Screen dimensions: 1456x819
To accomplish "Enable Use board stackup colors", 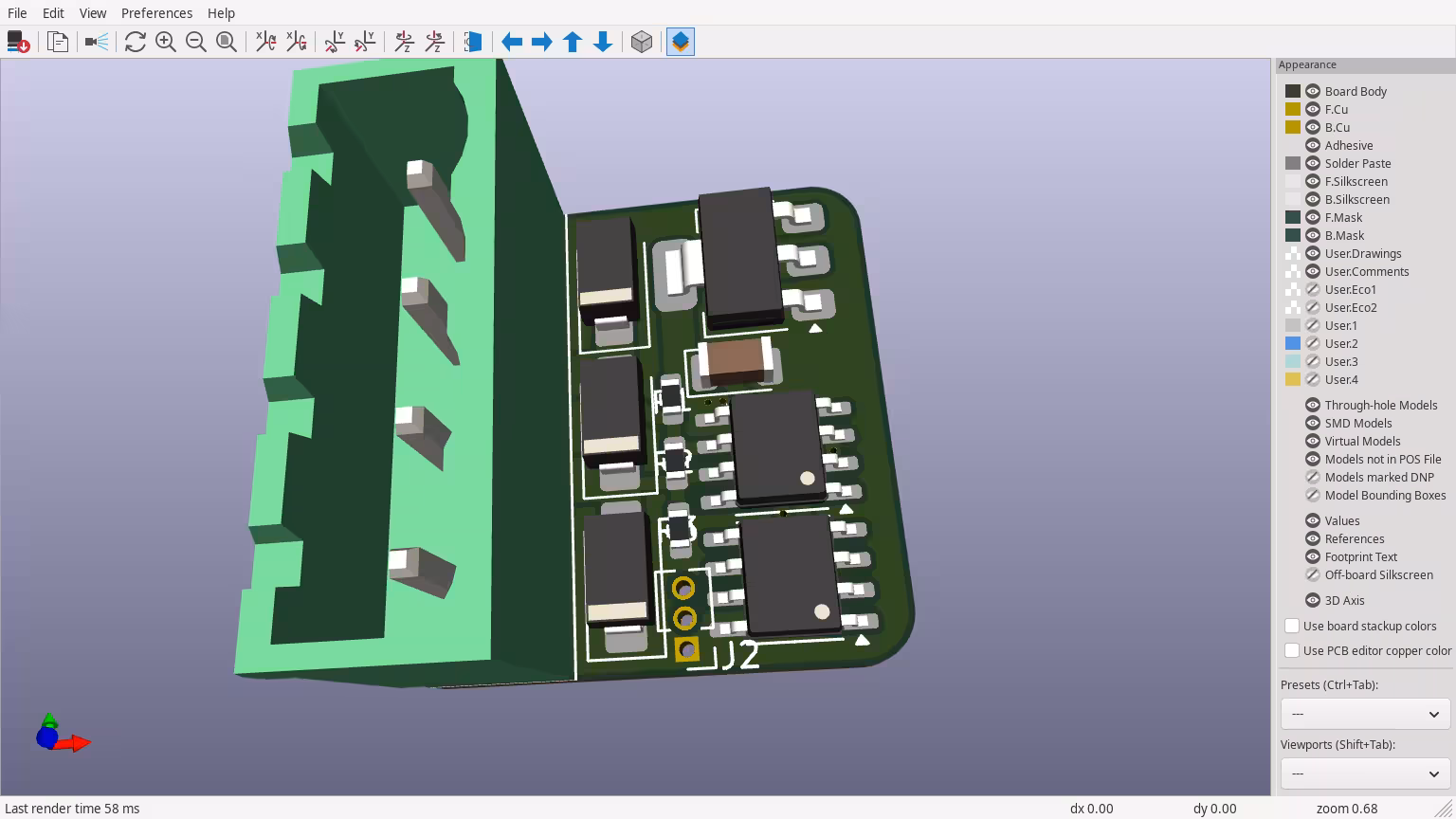I will tap(1292, 626).
